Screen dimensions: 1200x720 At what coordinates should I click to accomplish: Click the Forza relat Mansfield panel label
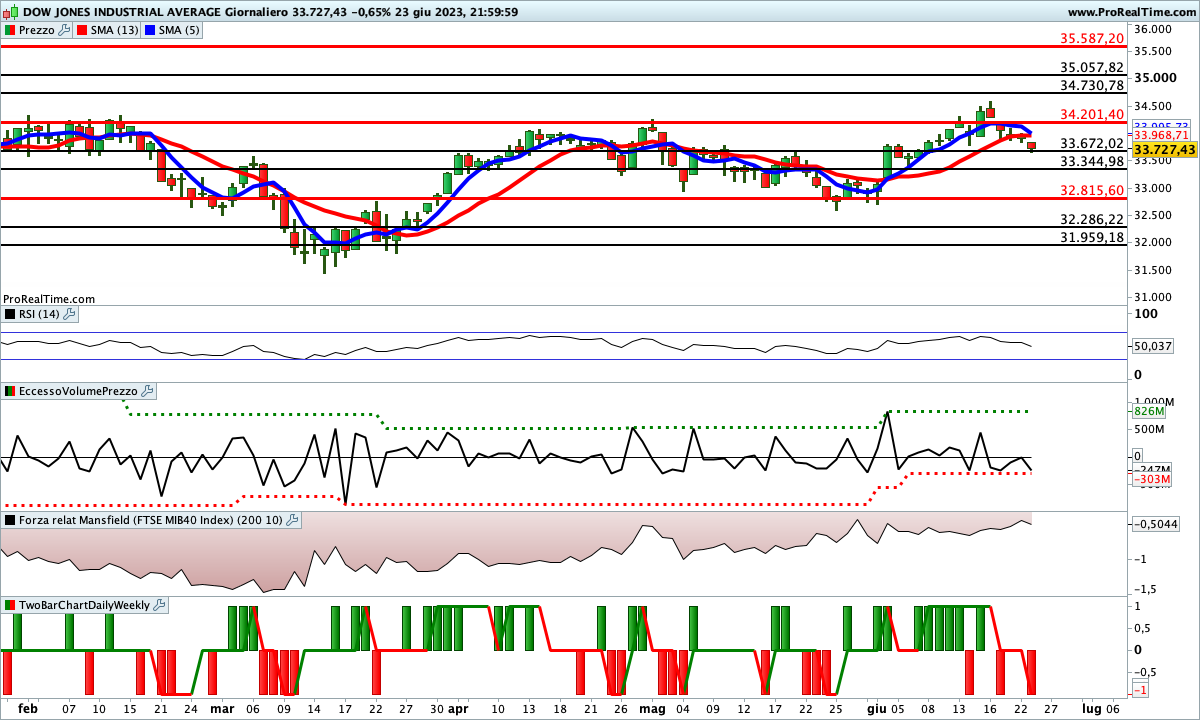coord(150,520)
